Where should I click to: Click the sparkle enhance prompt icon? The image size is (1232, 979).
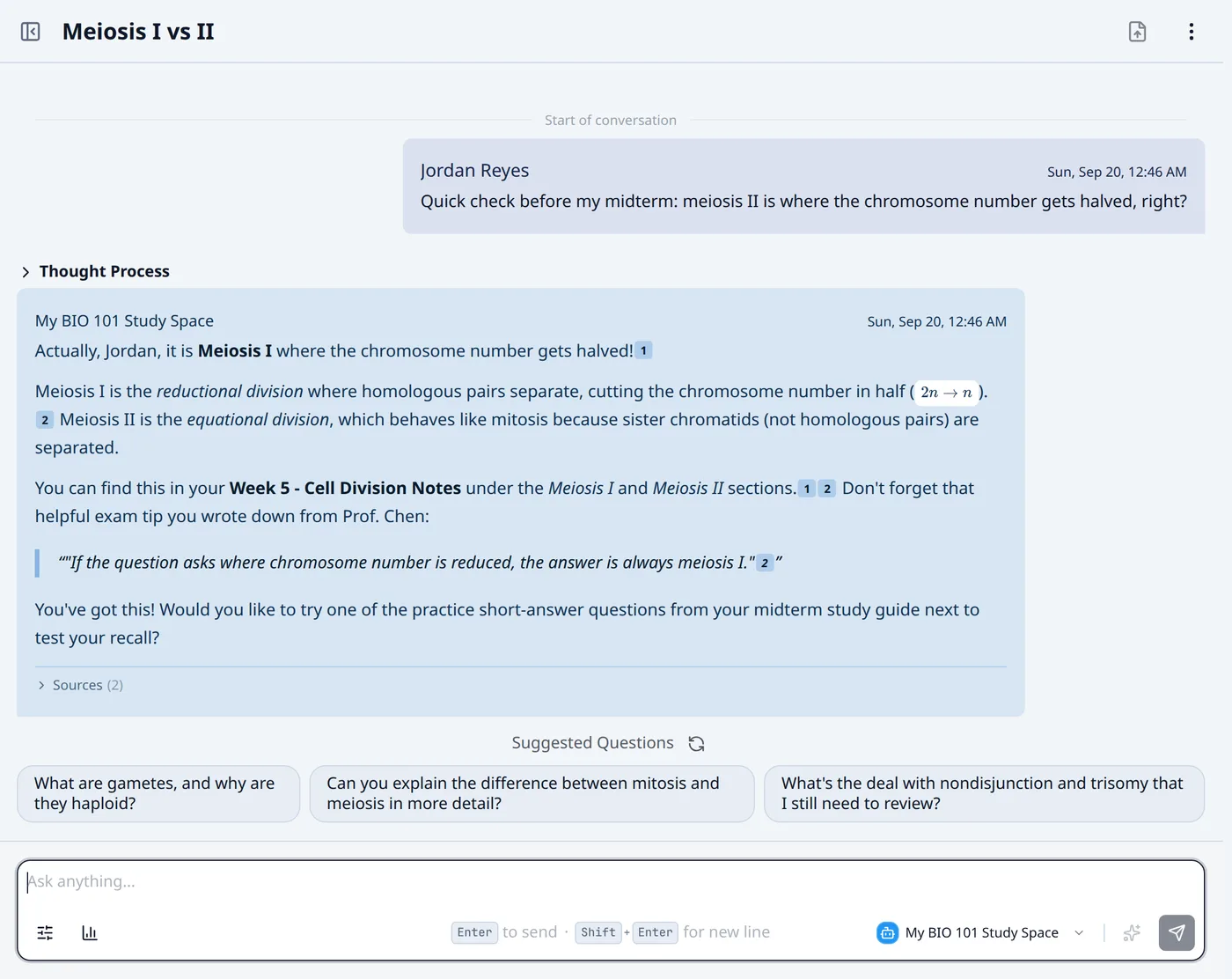1132,932
